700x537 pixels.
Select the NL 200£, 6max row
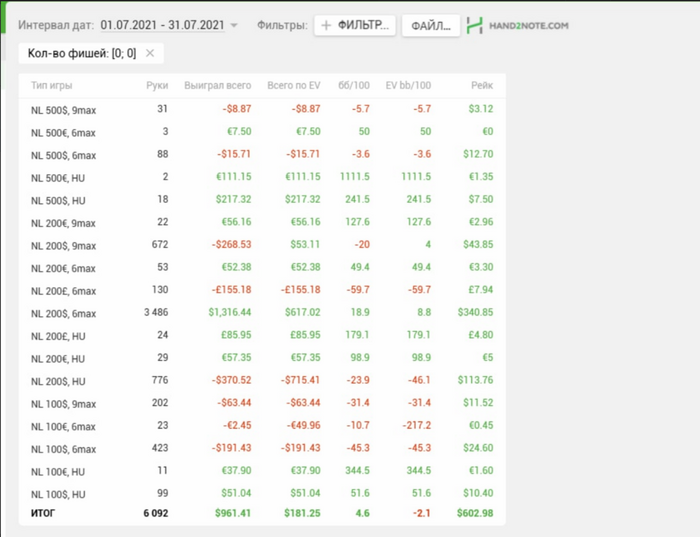262,290
